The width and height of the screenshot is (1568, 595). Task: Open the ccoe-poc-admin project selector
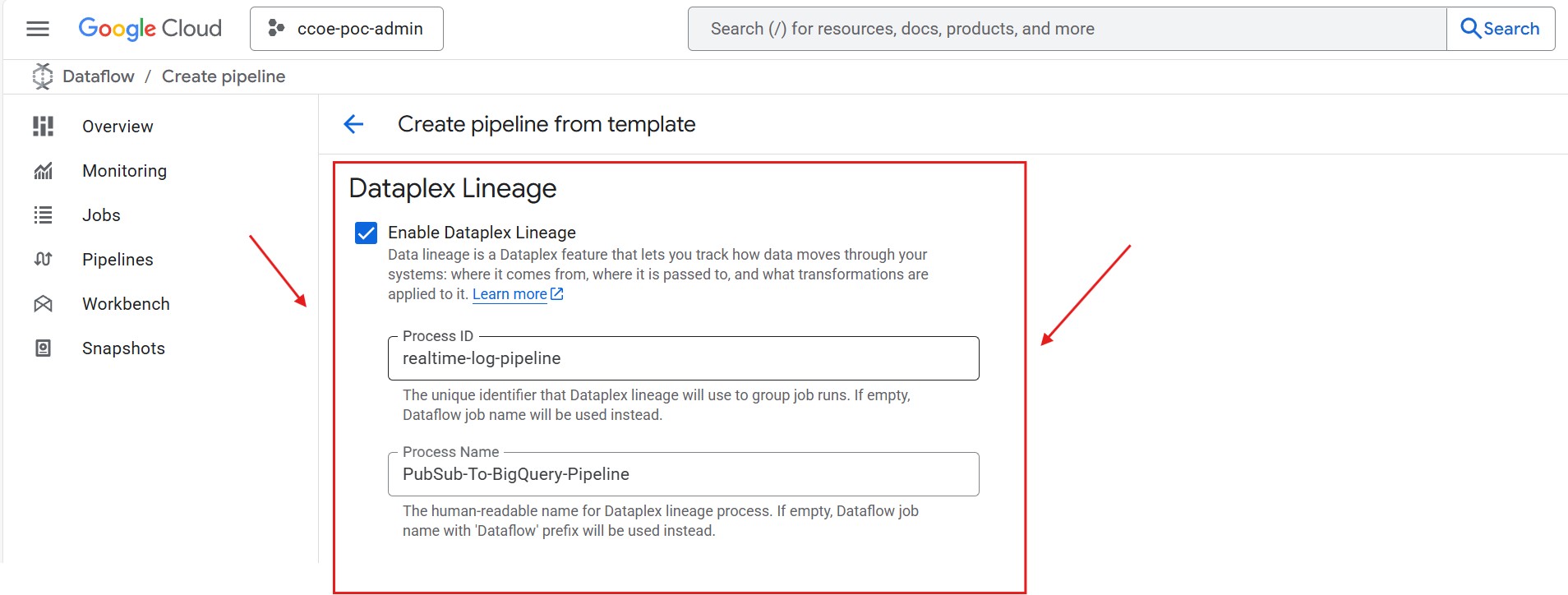pos(346,29)
